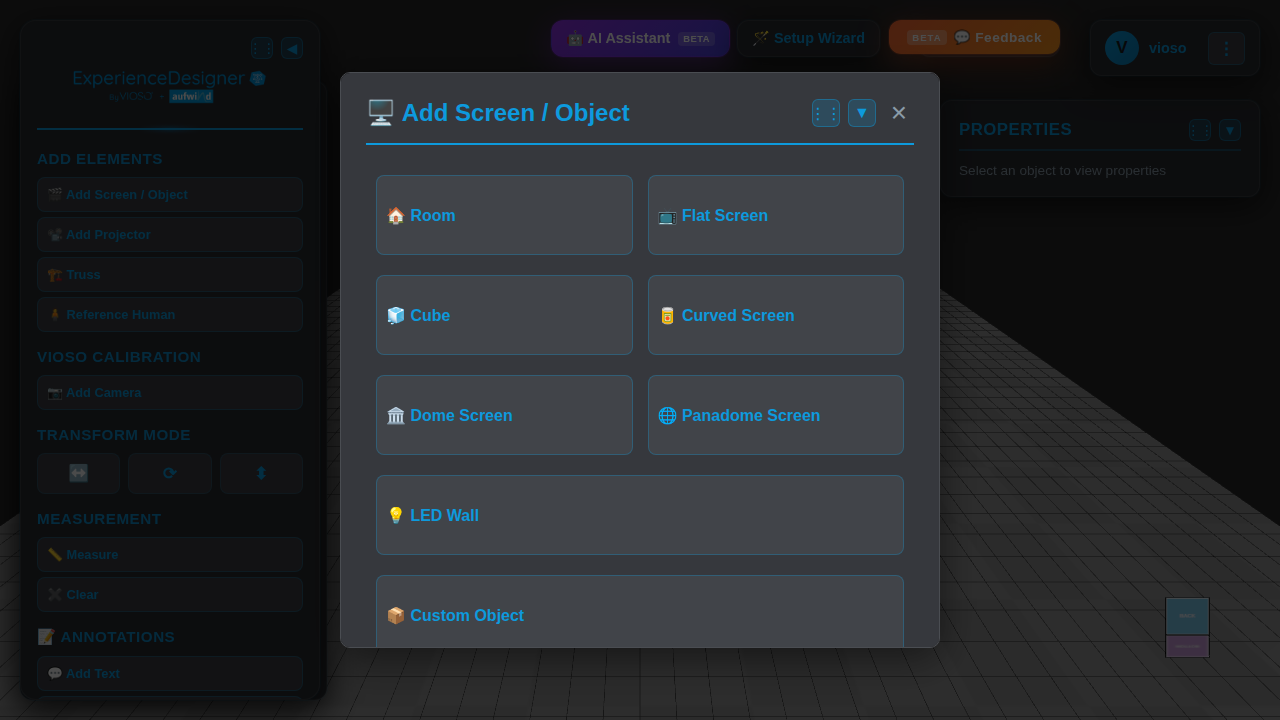
Task: Add a Truss element
Action: click(x=169, y=274)
